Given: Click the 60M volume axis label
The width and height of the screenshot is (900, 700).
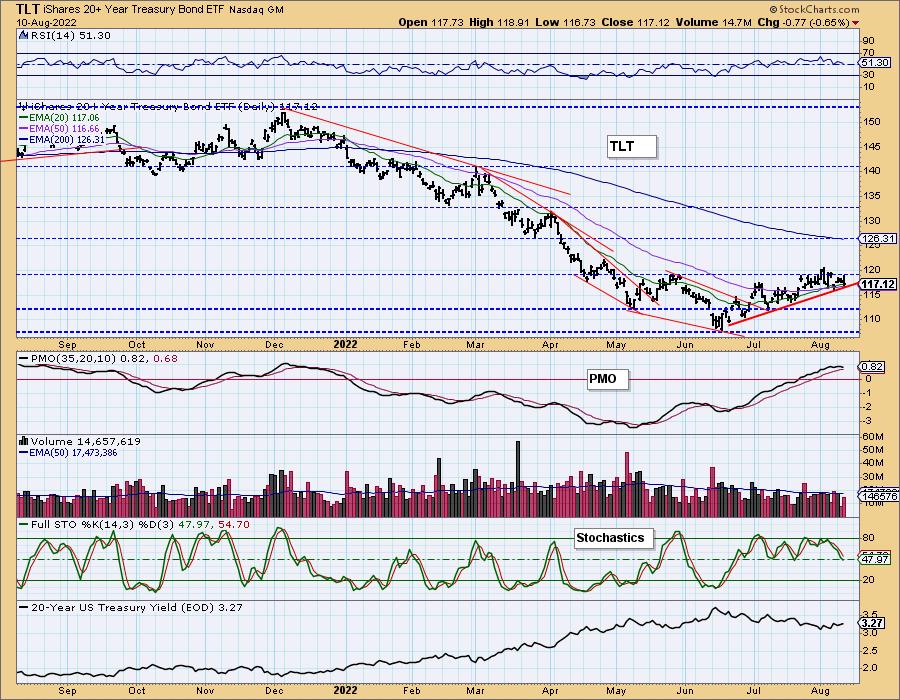Looking at the screenshot, I should coord(873,437).
